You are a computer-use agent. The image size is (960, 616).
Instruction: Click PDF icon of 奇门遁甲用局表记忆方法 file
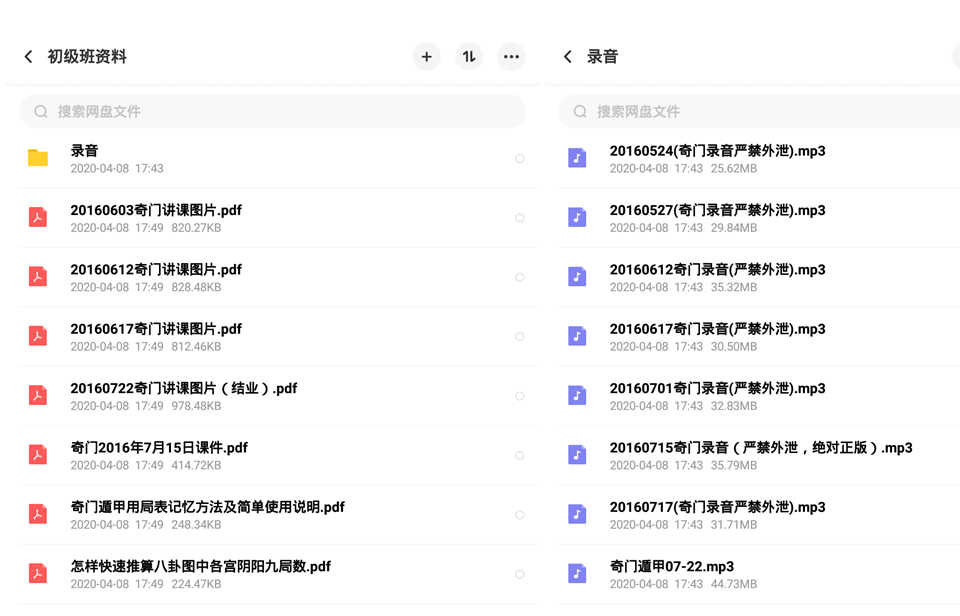pyautogui.click(x=38, y=514)
